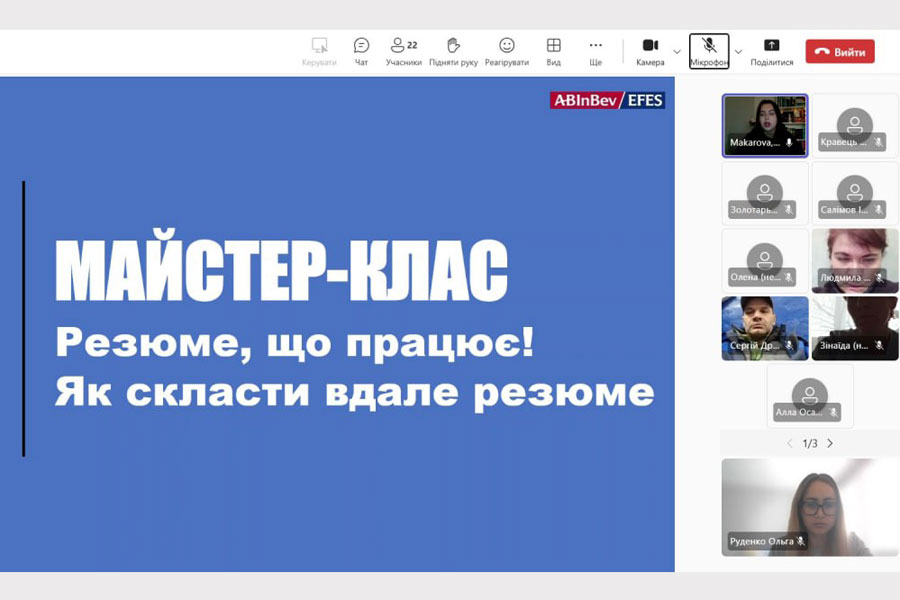Go to previous participants page
The width and height of the screenshot is (900, 600).
789,443
